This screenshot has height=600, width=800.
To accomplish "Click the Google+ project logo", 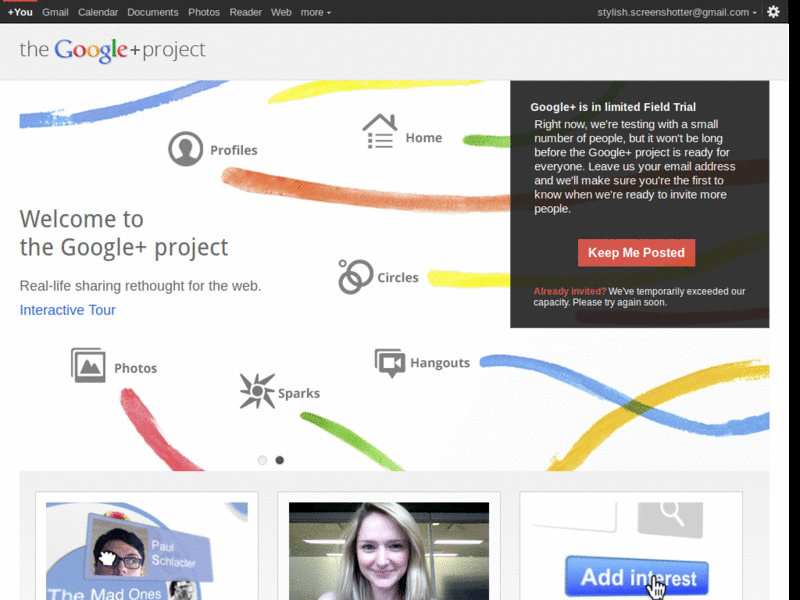I will (x=112, y=50).
